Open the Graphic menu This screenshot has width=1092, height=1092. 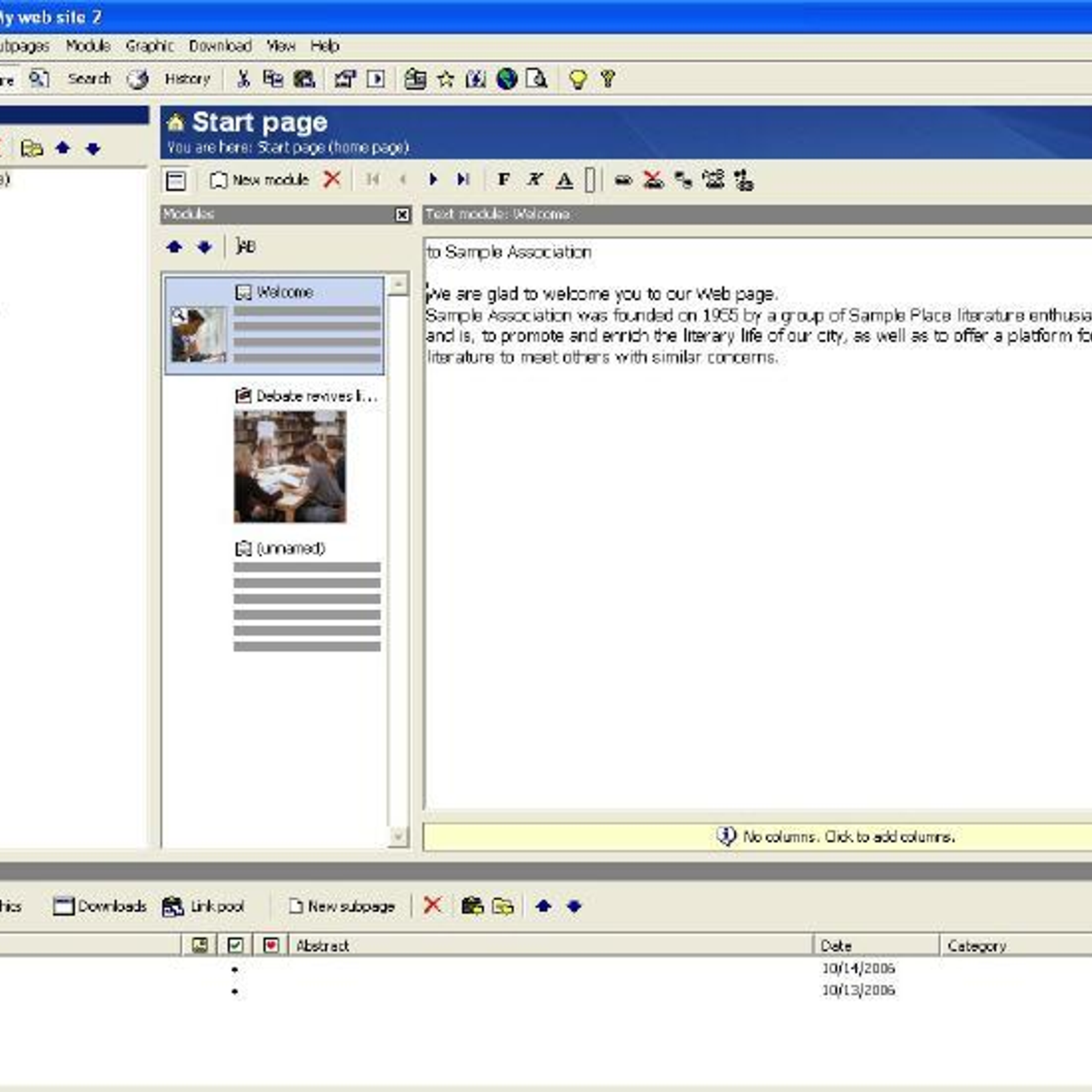coord(149,46)
